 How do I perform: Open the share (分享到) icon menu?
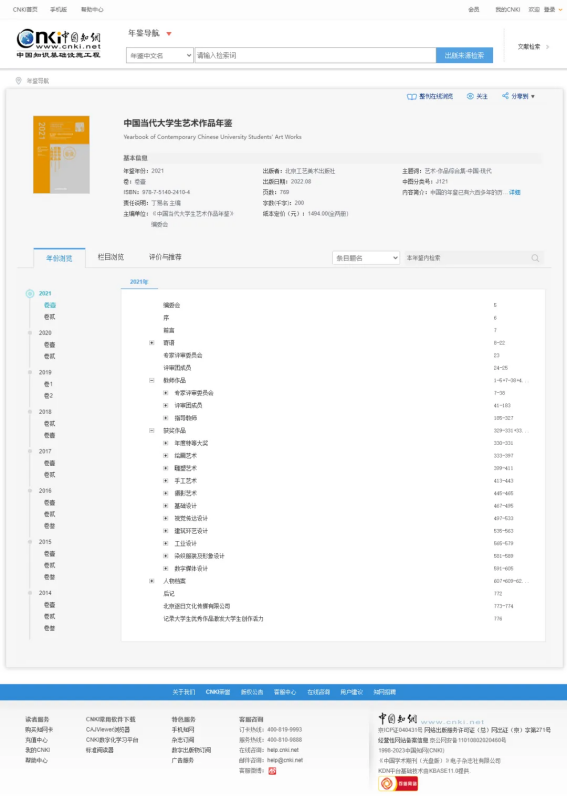pyautogui.click(x=505, y=96)
